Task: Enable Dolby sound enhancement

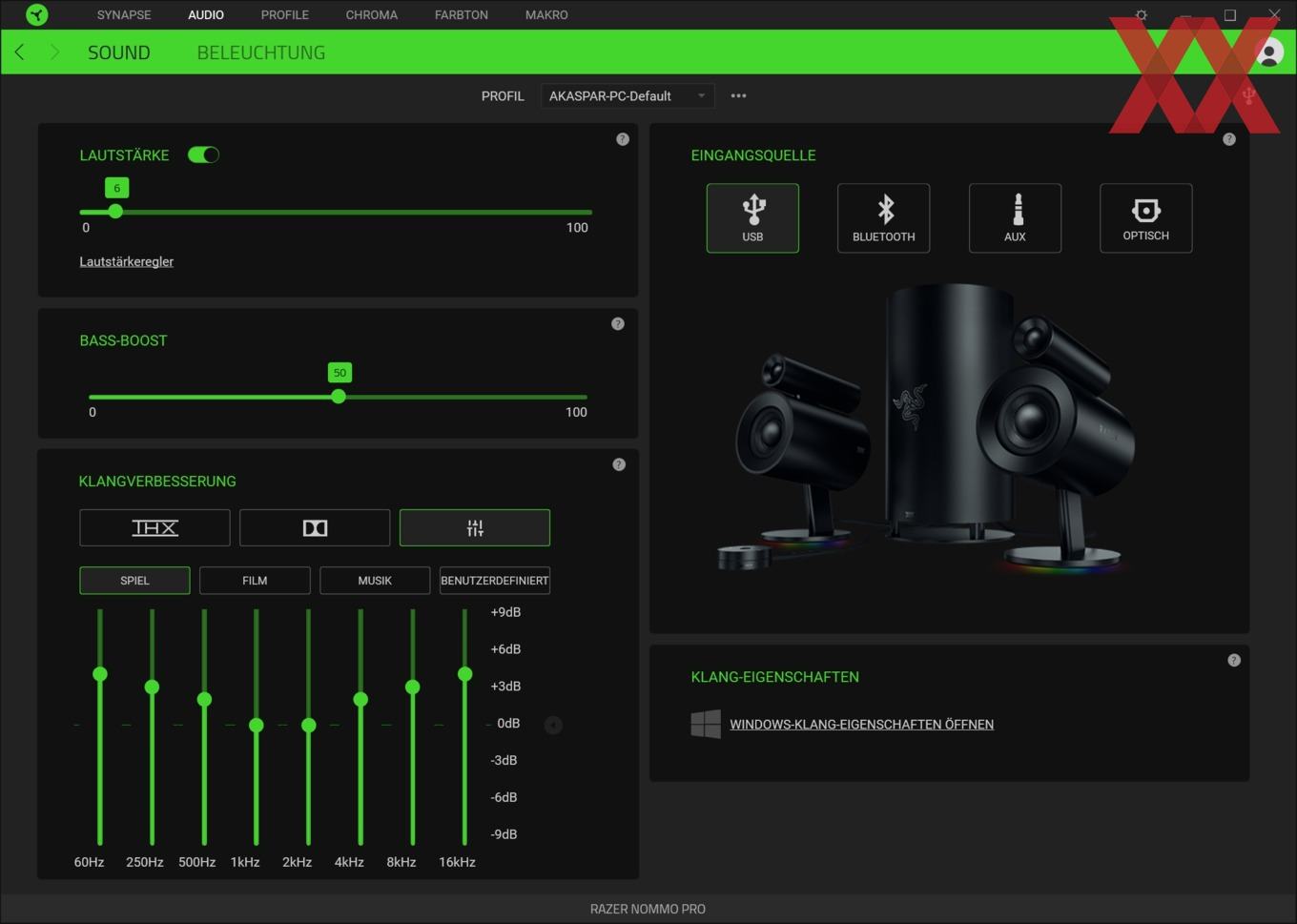Action: 315,527
